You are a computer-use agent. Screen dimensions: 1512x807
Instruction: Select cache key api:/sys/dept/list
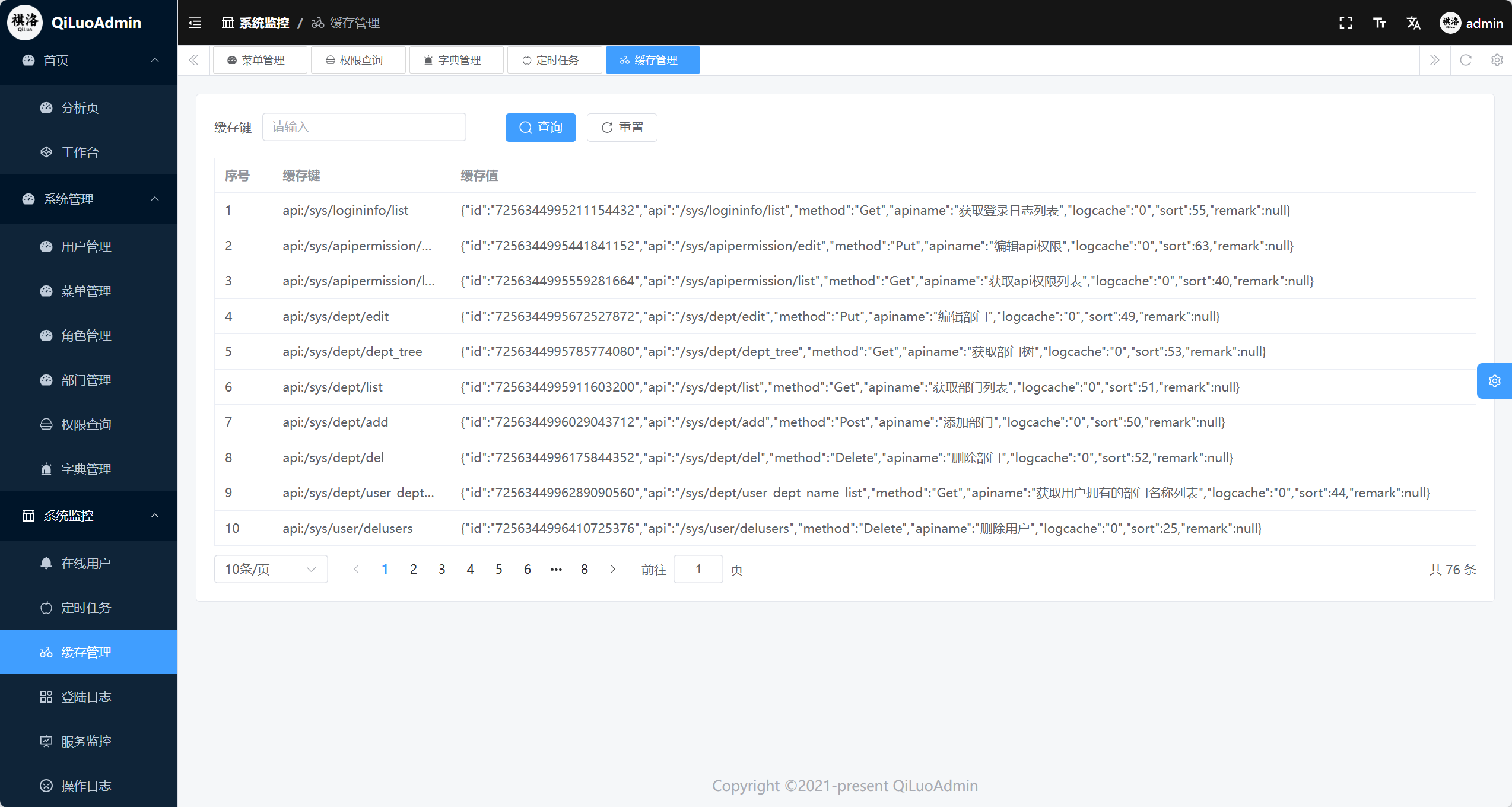pyautogui.click(x=333, y=387)
